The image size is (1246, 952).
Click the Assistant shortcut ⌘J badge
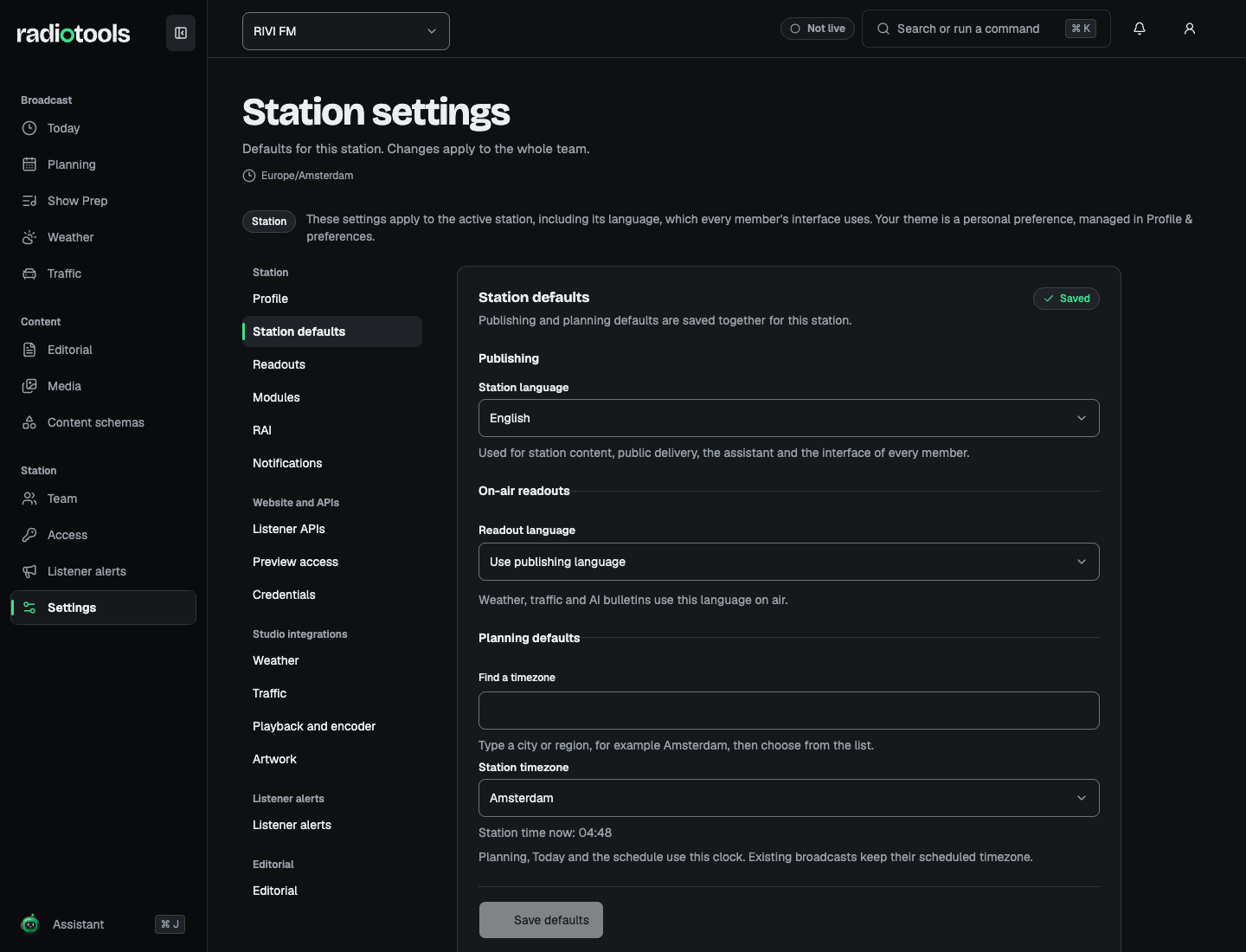pos(170,924)
